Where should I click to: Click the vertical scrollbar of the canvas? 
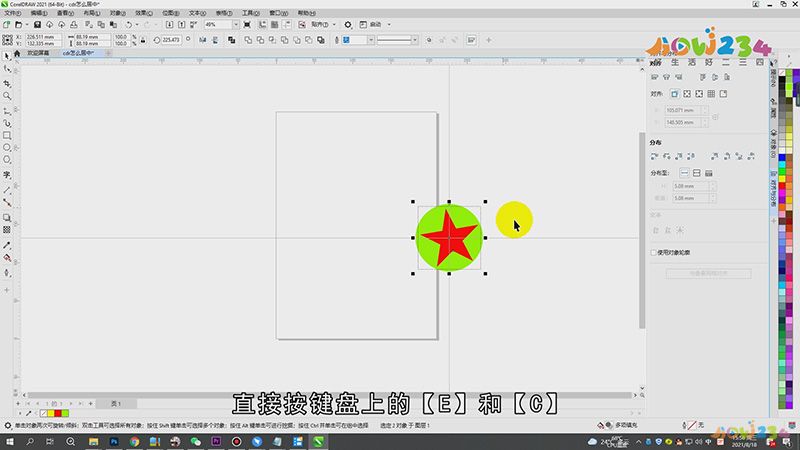(x=642, y=230)
